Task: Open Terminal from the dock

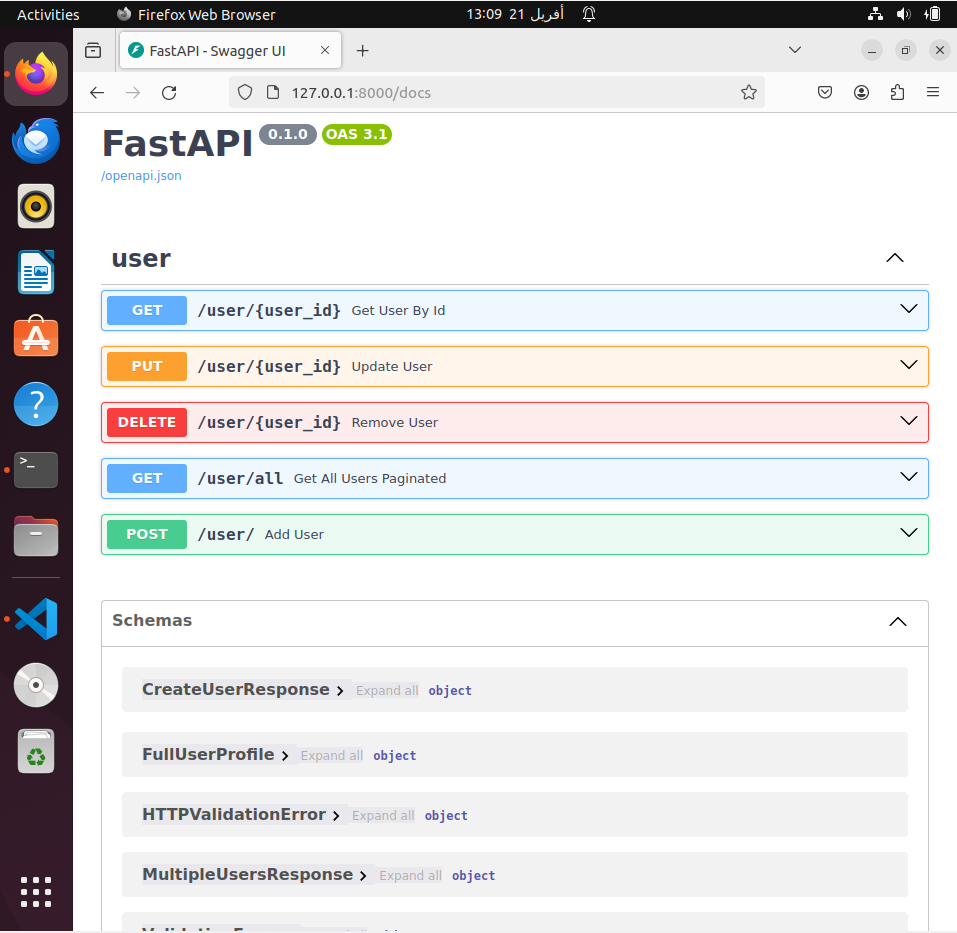Action: (36, 470)
